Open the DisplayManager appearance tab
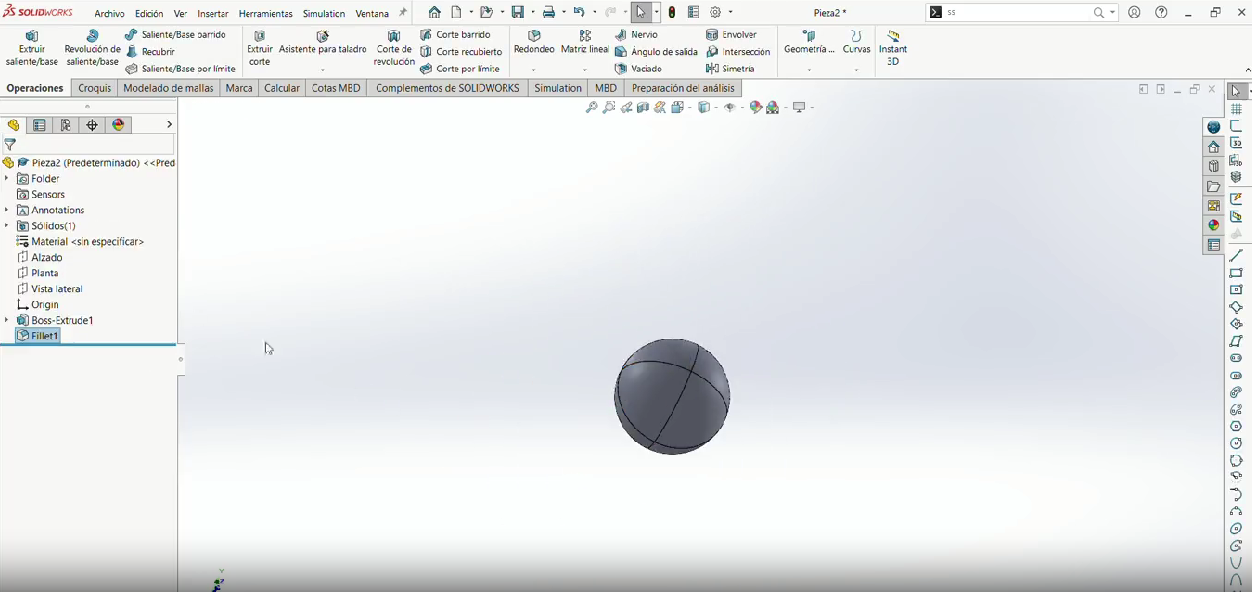Image resolution: width=1252 pixels, height=592 pixels. (x=119, y=125)
